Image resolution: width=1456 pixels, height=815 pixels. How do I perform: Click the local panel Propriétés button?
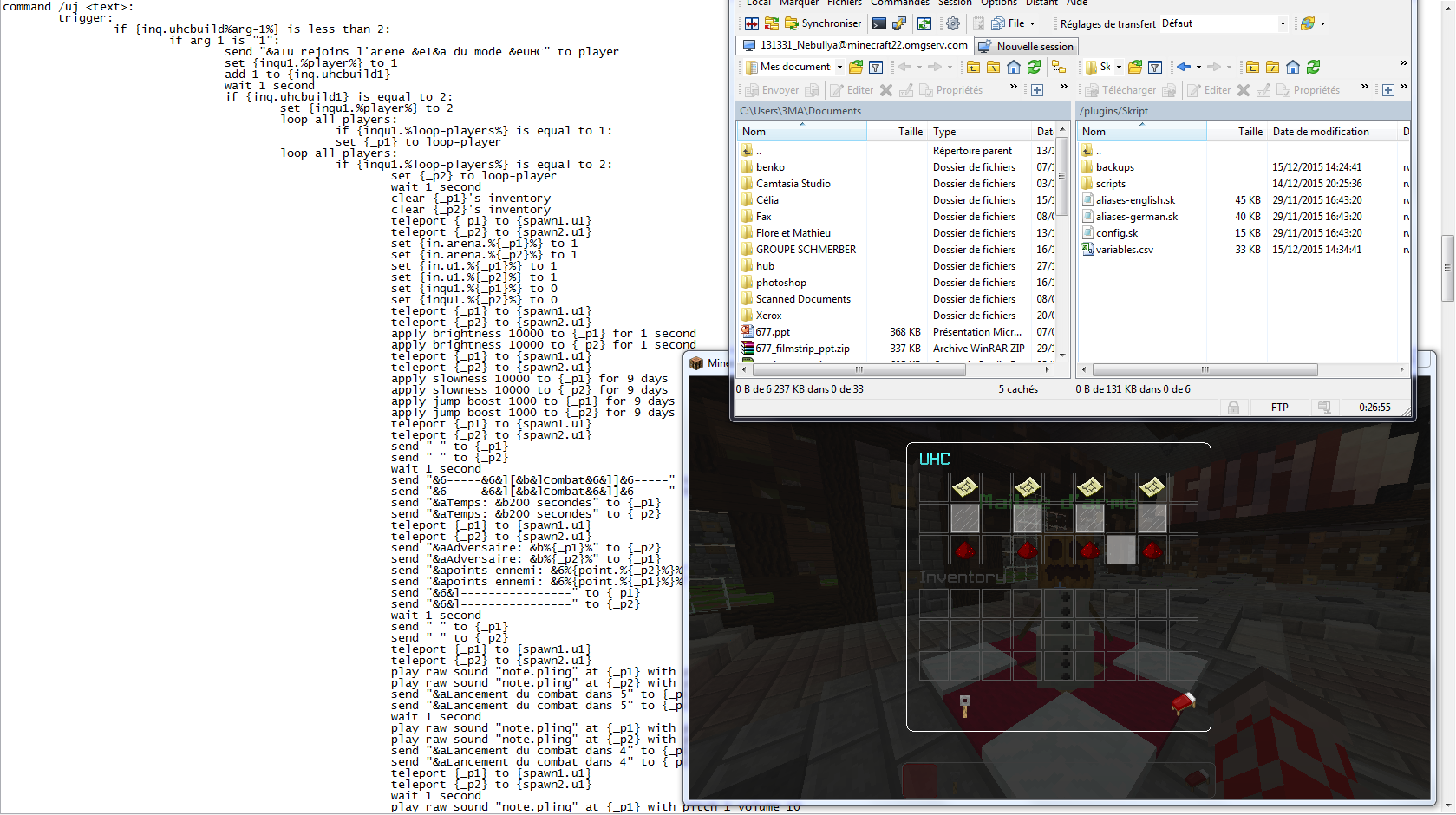click(x=951, y=90)
